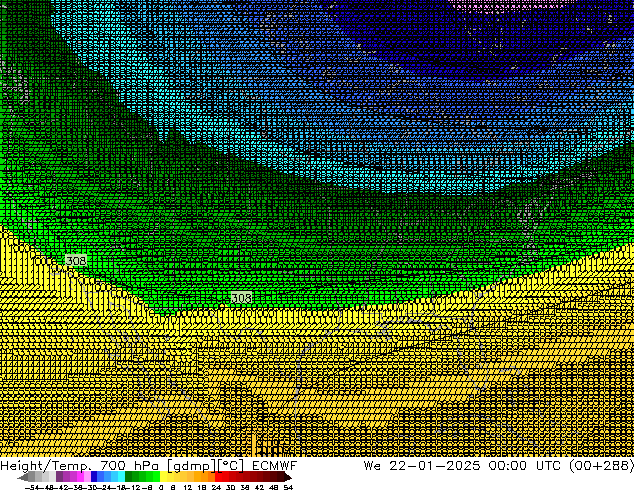Click the "-54" legend scale value
Viewport: 634px width, 490px height.
(x=32, y=487)
